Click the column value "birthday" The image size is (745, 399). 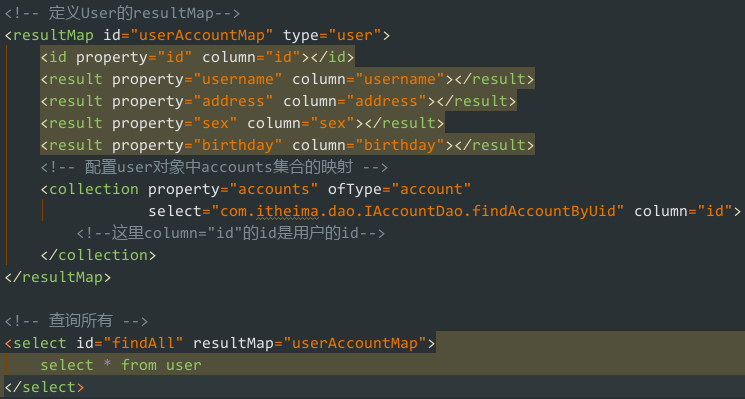400,145
